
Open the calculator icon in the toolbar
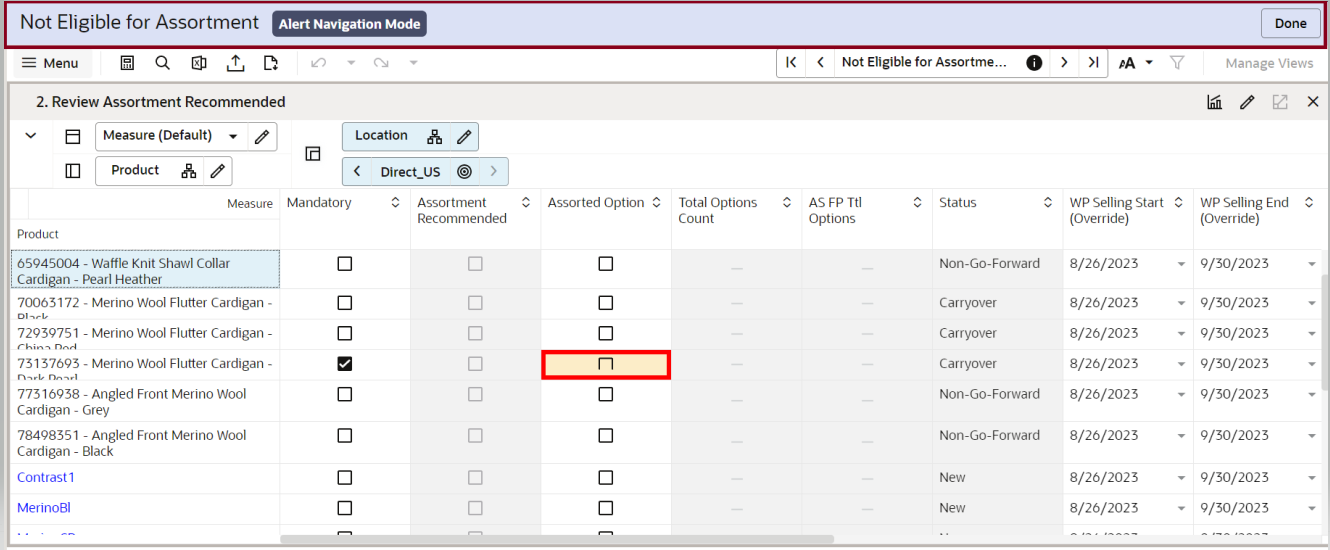click(x=127, y=63)
